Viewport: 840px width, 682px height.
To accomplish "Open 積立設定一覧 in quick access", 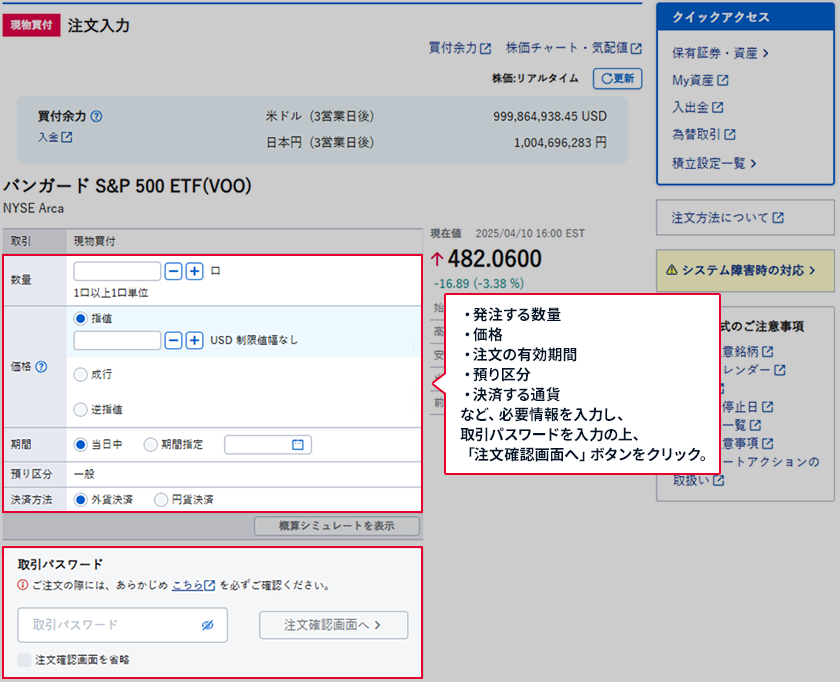I will click(x=714, y=163).
